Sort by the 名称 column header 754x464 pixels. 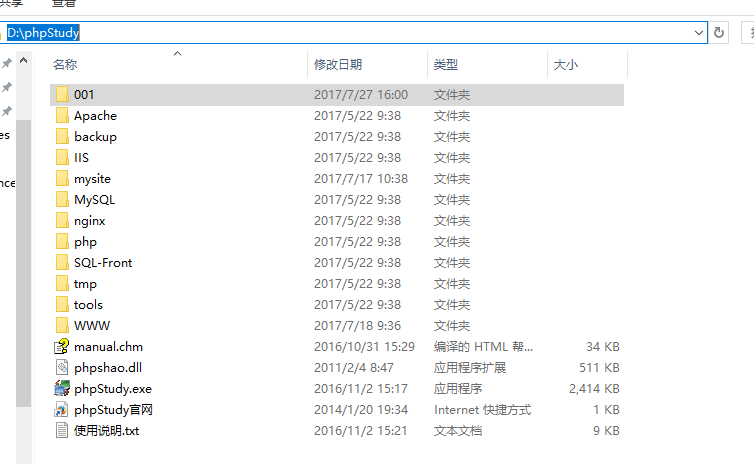click(x=65, y=64)
